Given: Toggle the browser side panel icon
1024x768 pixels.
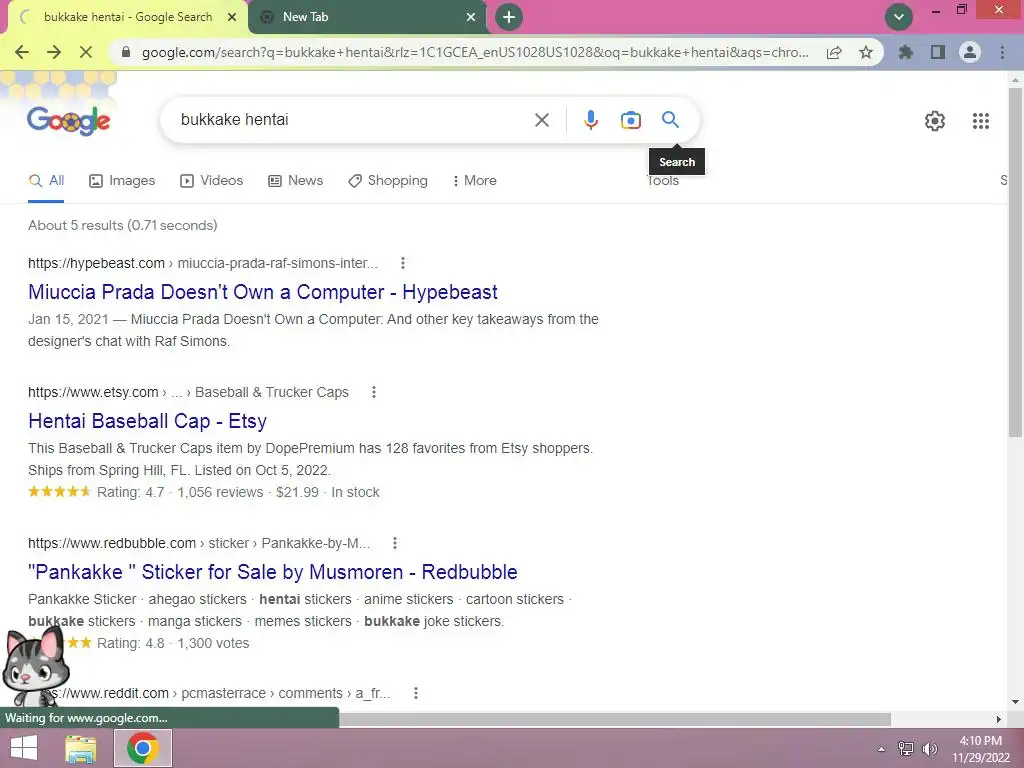Looking at the screenshot, I should pos(938,52).
